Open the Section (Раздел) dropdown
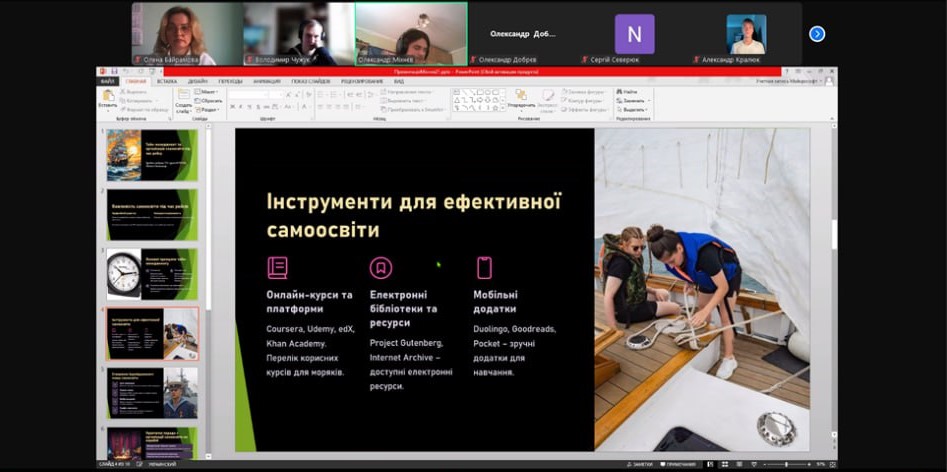 (x=208, y=110)
